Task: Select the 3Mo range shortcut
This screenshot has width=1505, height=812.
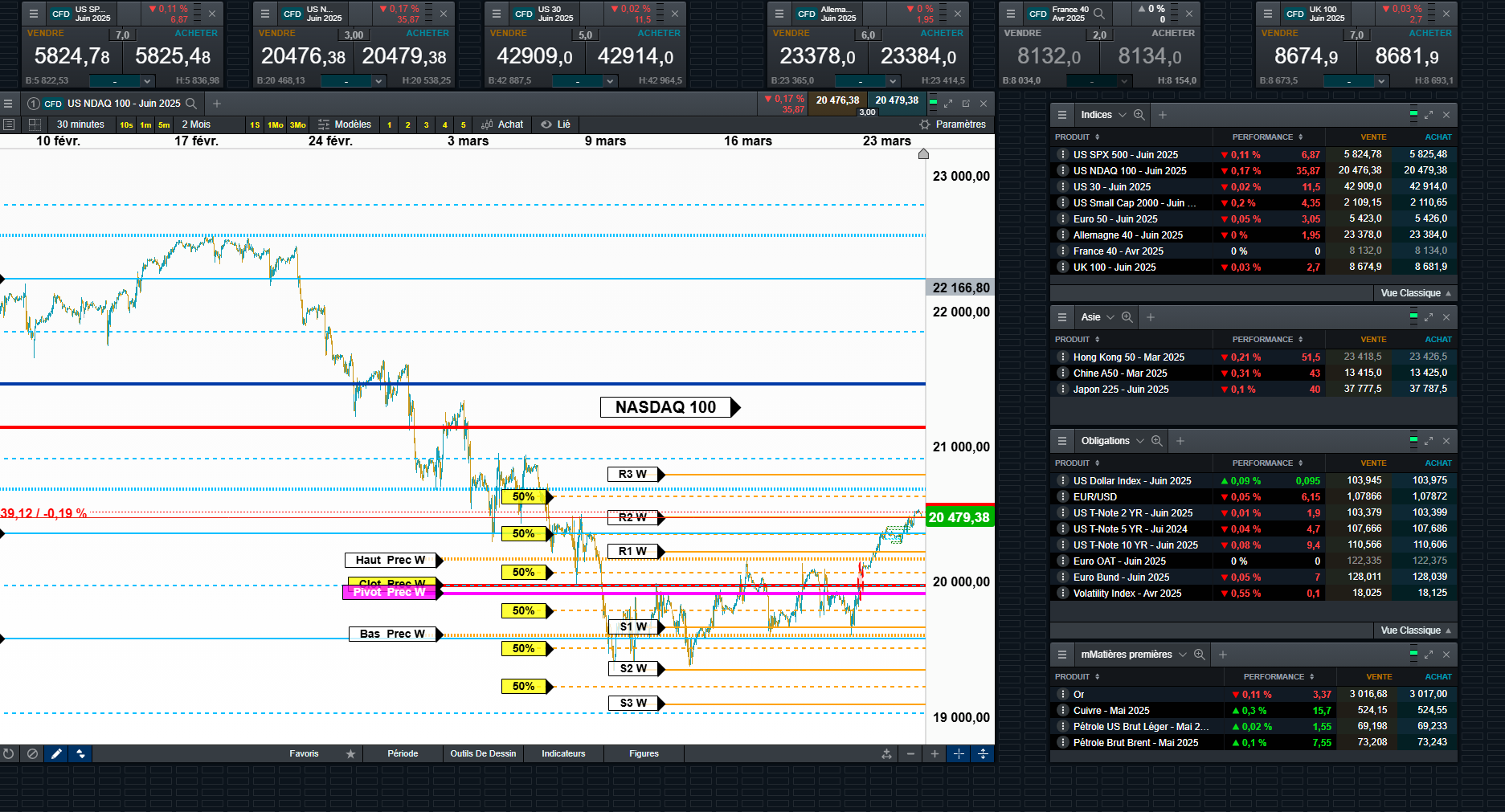Action: [x=298, y=125]
